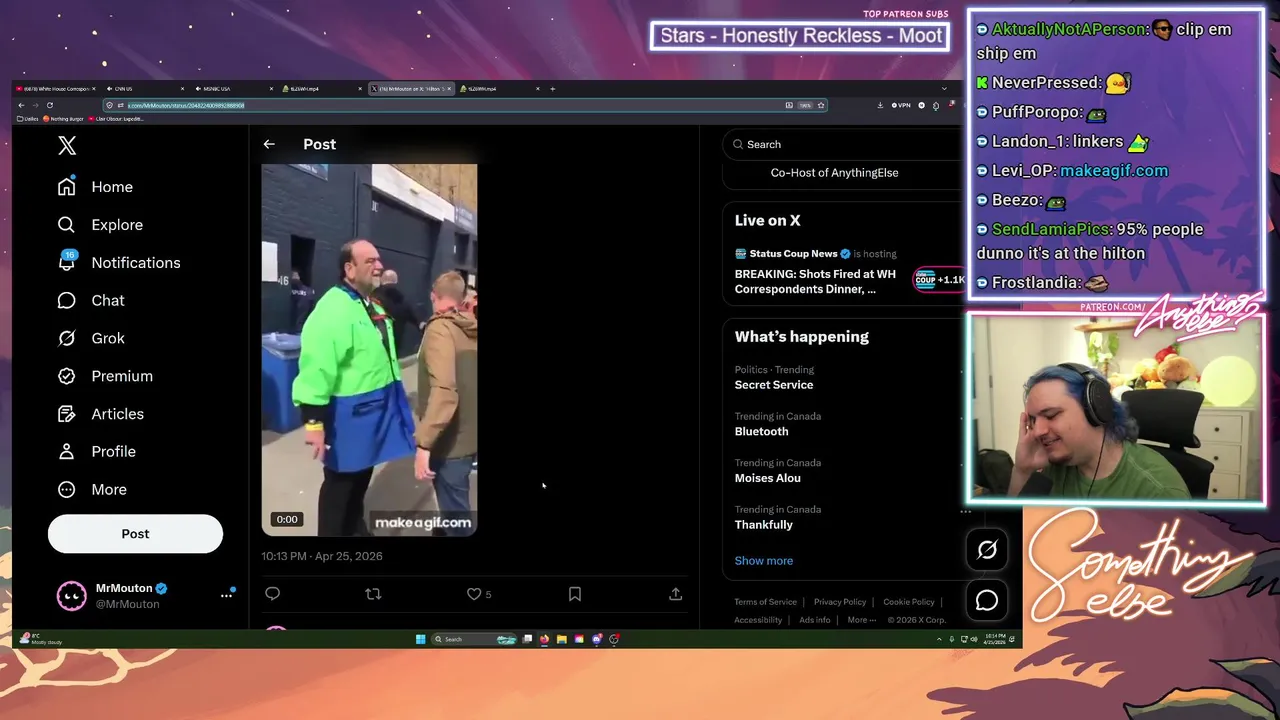
Task: Show hidden system tray icons
Action: click(939, 639)
